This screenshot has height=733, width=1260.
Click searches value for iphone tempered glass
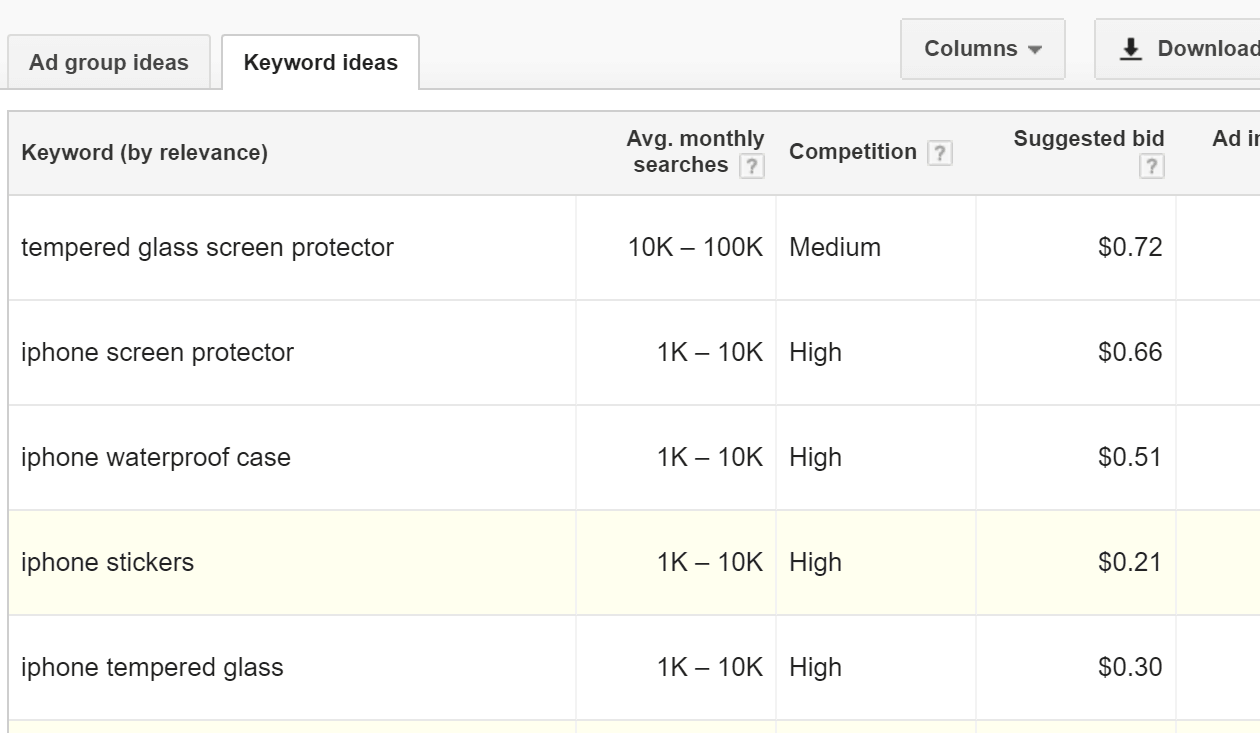[x=710, y=667]
